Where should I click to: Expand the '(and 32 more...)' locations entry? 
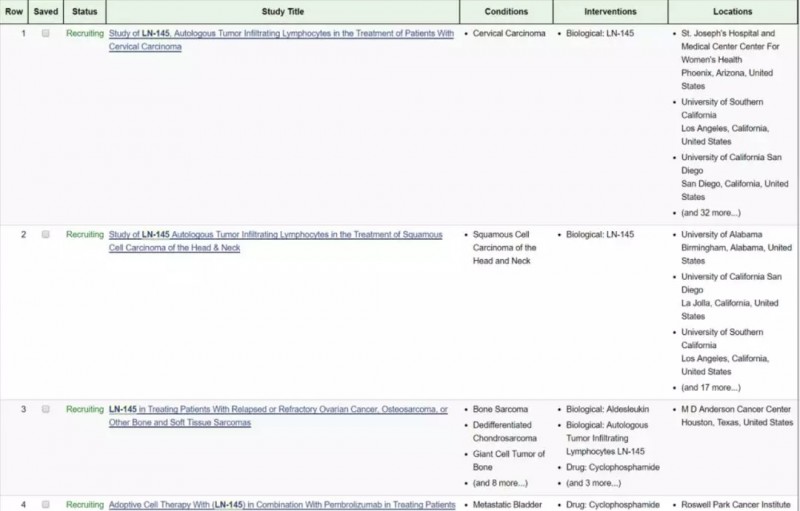711,213
